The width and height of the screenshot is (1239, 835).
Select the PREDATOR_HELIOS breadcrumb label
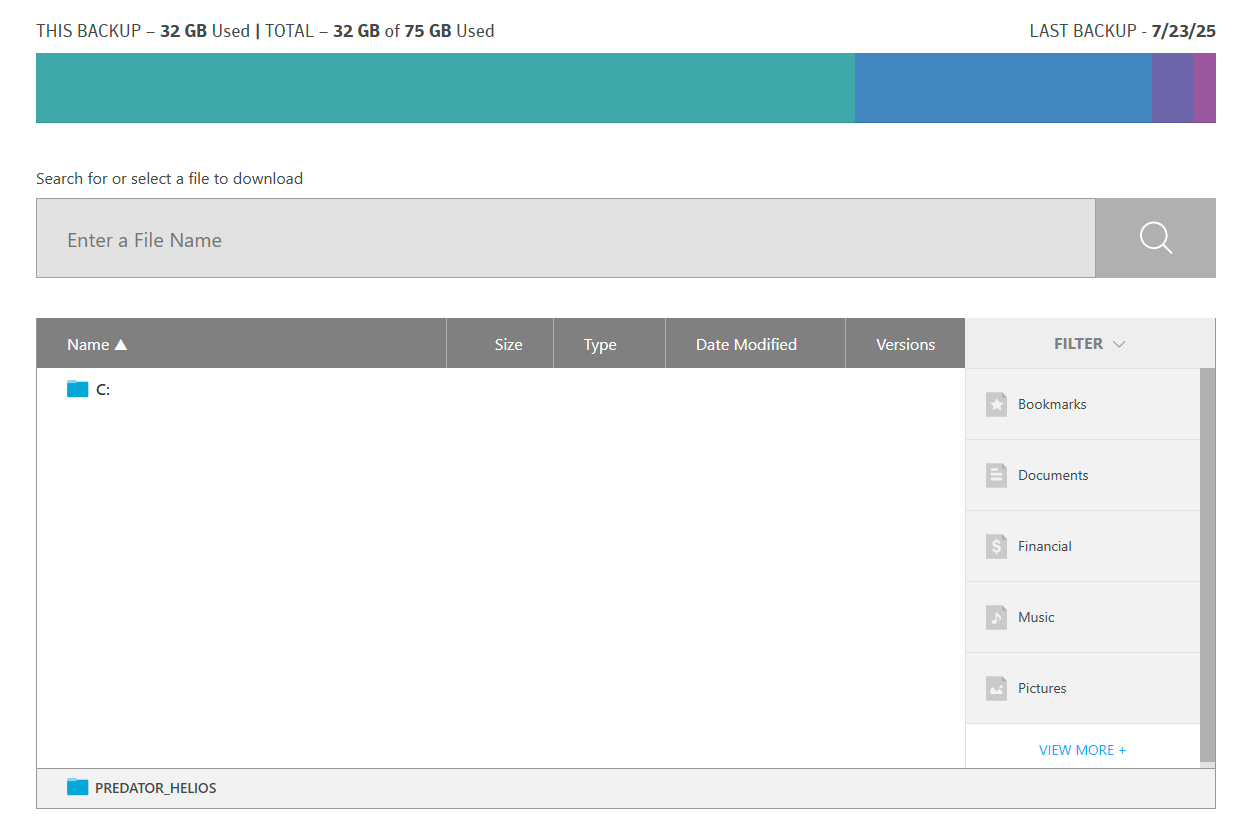156,788
